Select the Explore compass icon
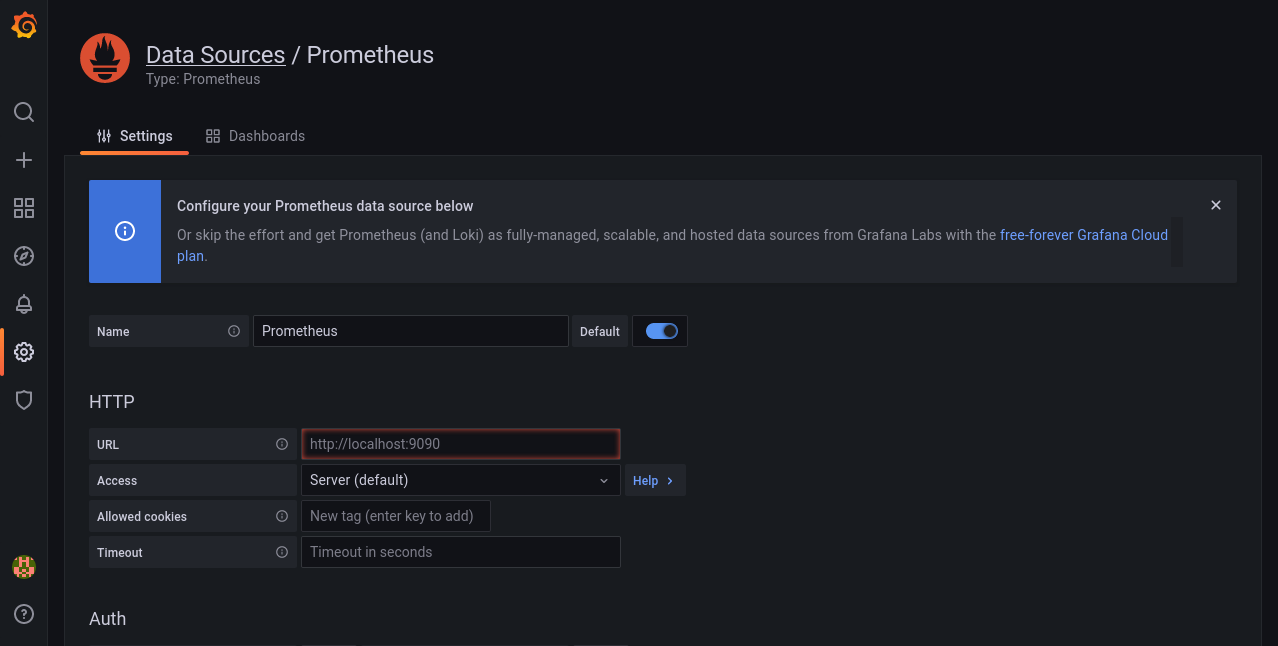The image size is (1278, 646). 23,256
